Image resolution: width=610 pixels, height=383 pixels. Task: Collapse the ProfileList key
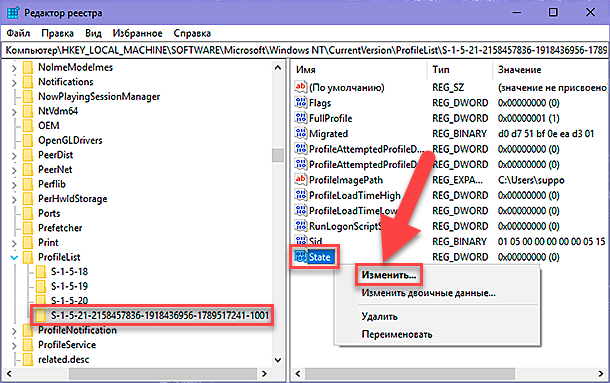(x=14, y=258)
